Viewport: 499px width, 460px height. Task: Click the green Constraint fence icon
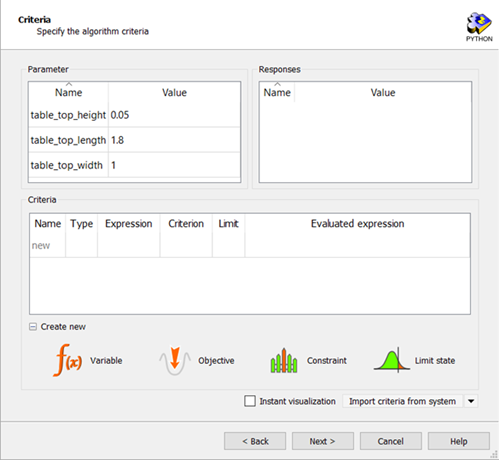[284, 360]
